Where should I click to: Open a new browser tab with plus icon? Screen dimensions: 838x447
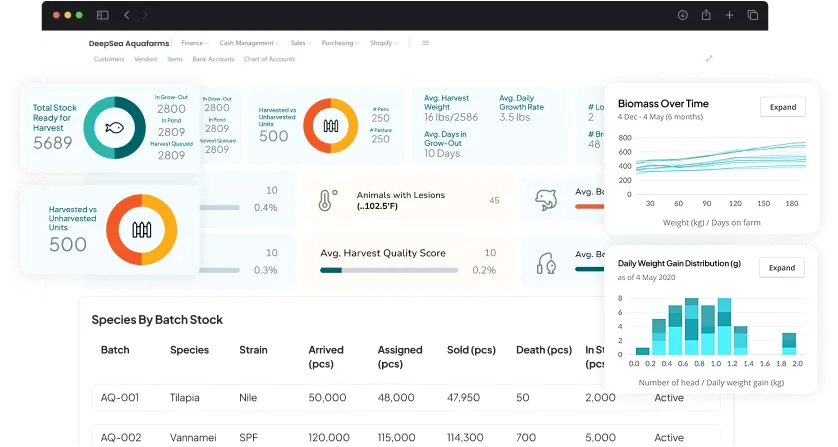729,15
